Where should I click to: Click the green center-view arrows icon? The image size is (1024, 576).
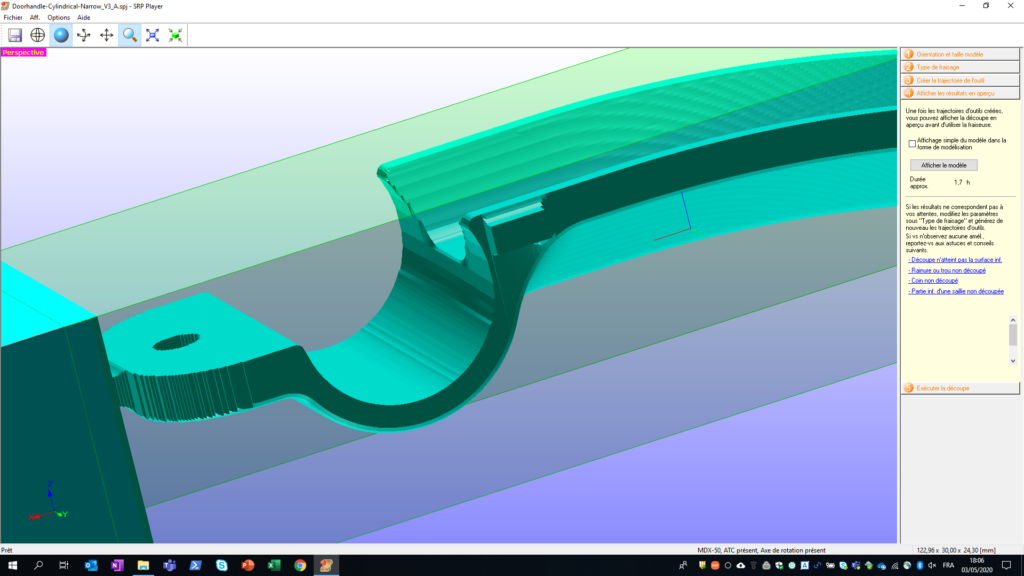coord(175,35)
